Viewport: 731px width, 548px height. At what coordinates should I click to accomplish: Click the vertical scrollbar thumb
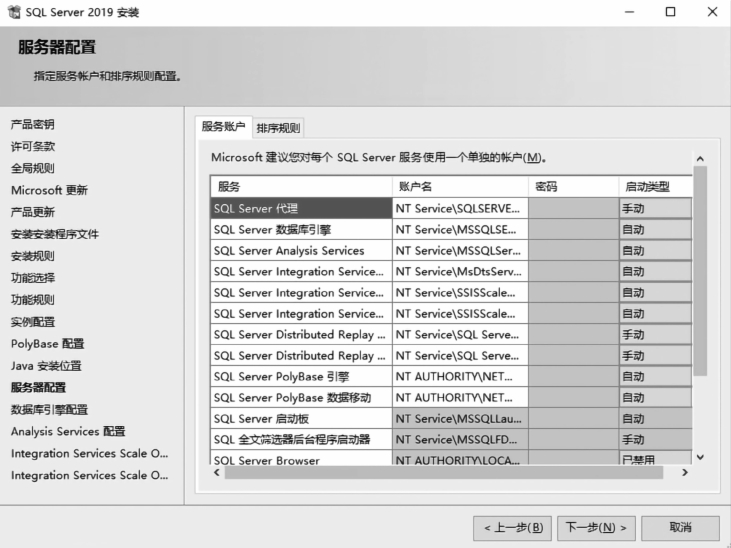pos(700,271)
